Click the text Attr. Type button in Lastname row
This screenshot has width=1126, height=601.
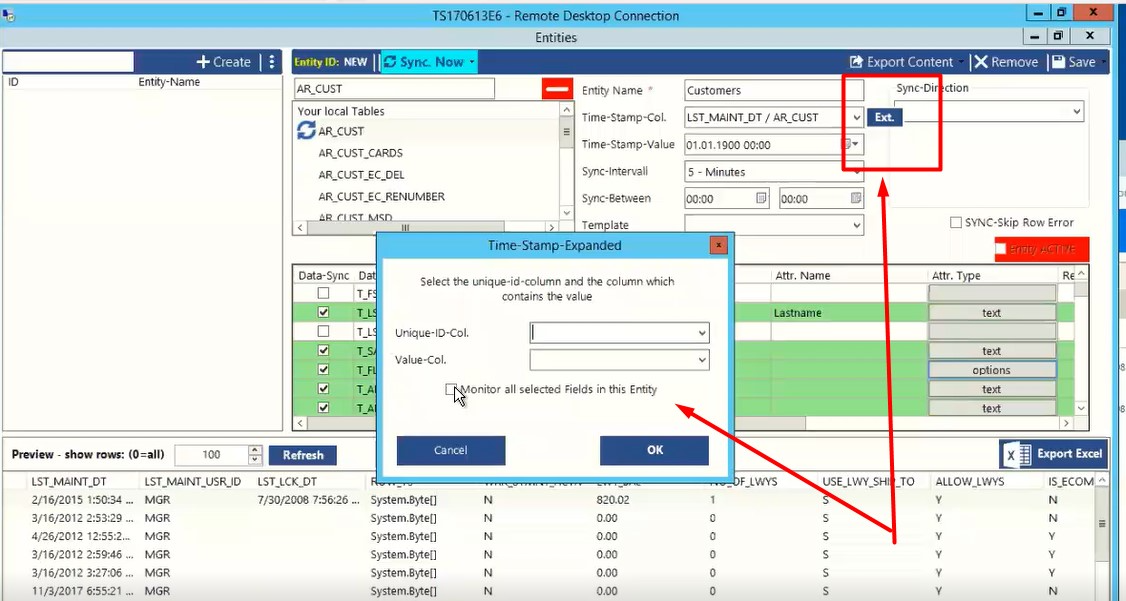(992, 312)
